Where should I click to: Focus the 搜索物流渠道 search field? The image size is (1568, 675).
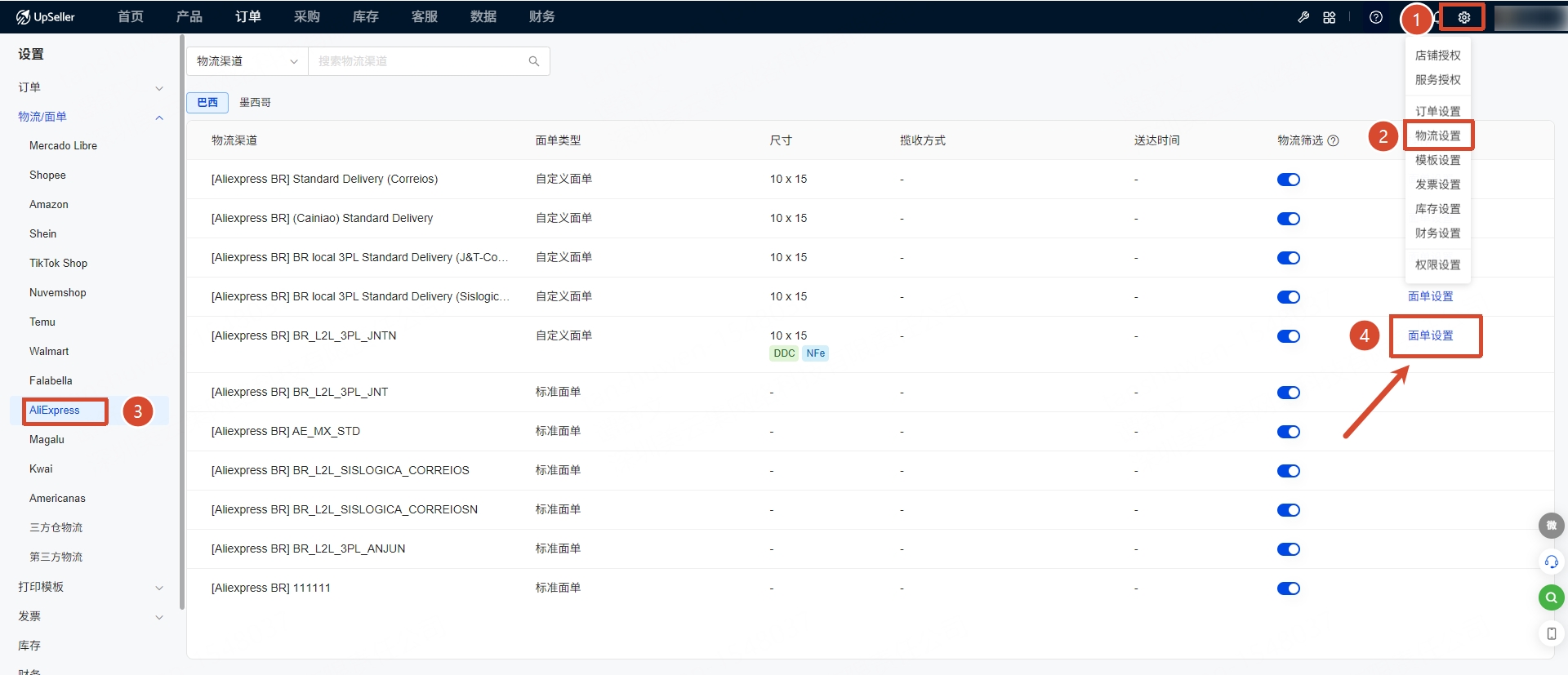tap(416, 61)
